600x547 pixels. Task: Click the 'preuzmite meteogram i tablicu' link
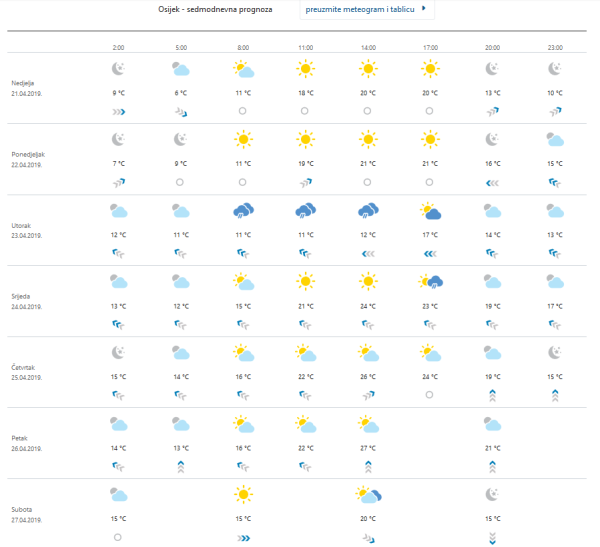tap(361, 10)
